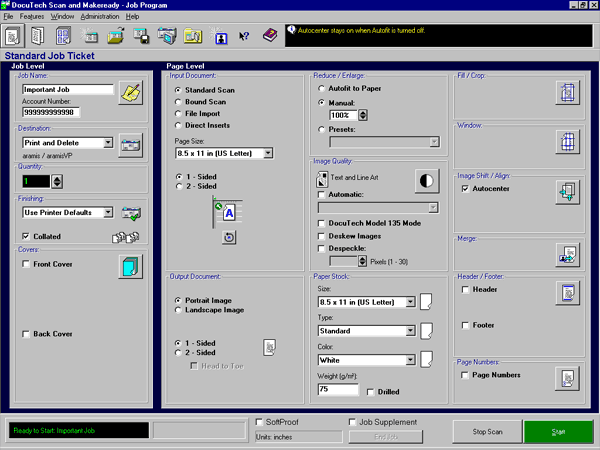This screenshot has width=600, height=450.
Task: Click the Account Number field
Action: pos(51,112)
